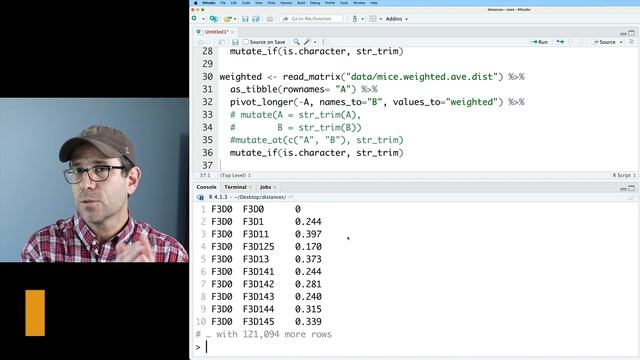The width and height of the screenshot is (640, 360).
Task: Expand the code tools dropdown arrow
Action: 315,42
